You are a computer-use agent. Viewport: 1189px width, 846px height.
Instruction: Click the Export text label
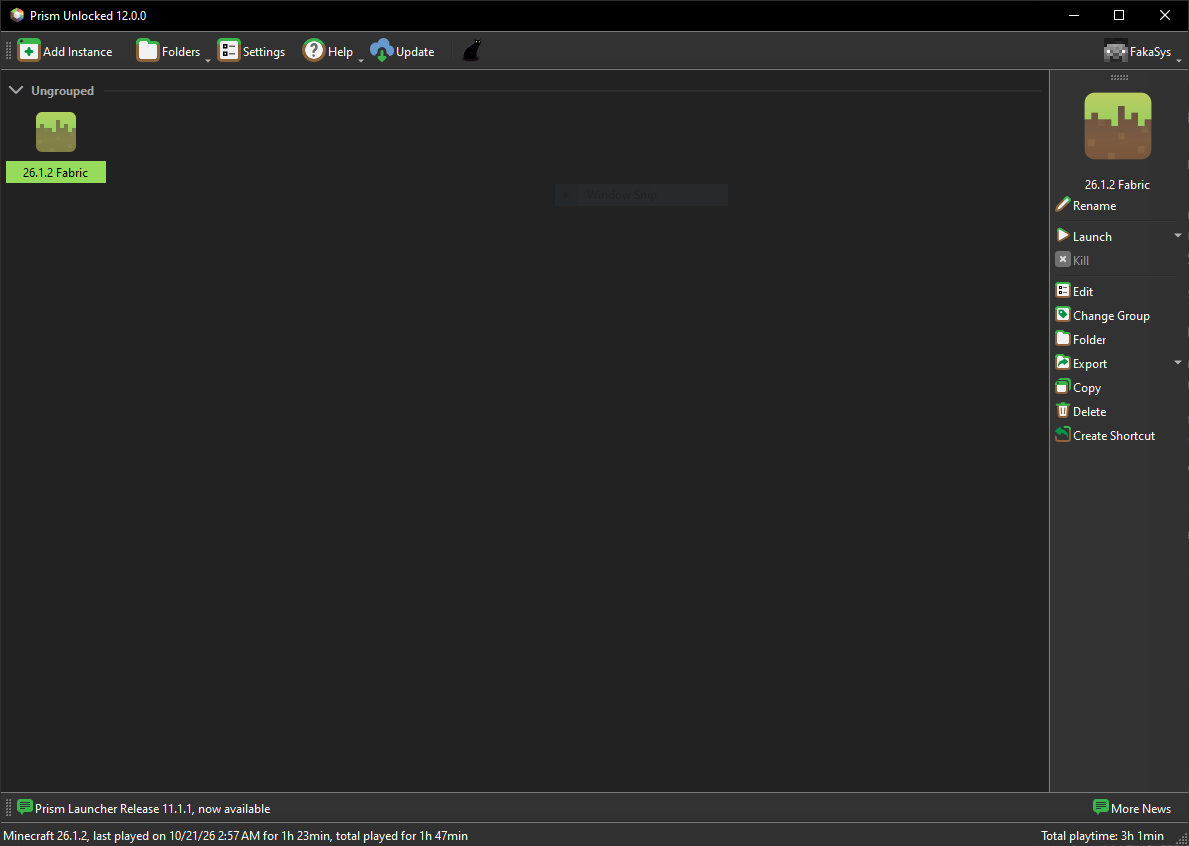[1090, 364]
